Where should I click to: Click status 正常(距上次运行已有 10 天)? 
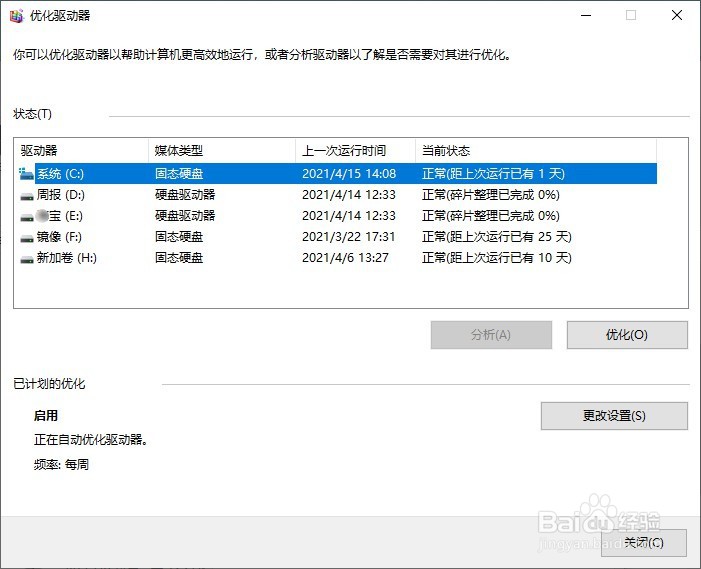(x=497, y=258)
